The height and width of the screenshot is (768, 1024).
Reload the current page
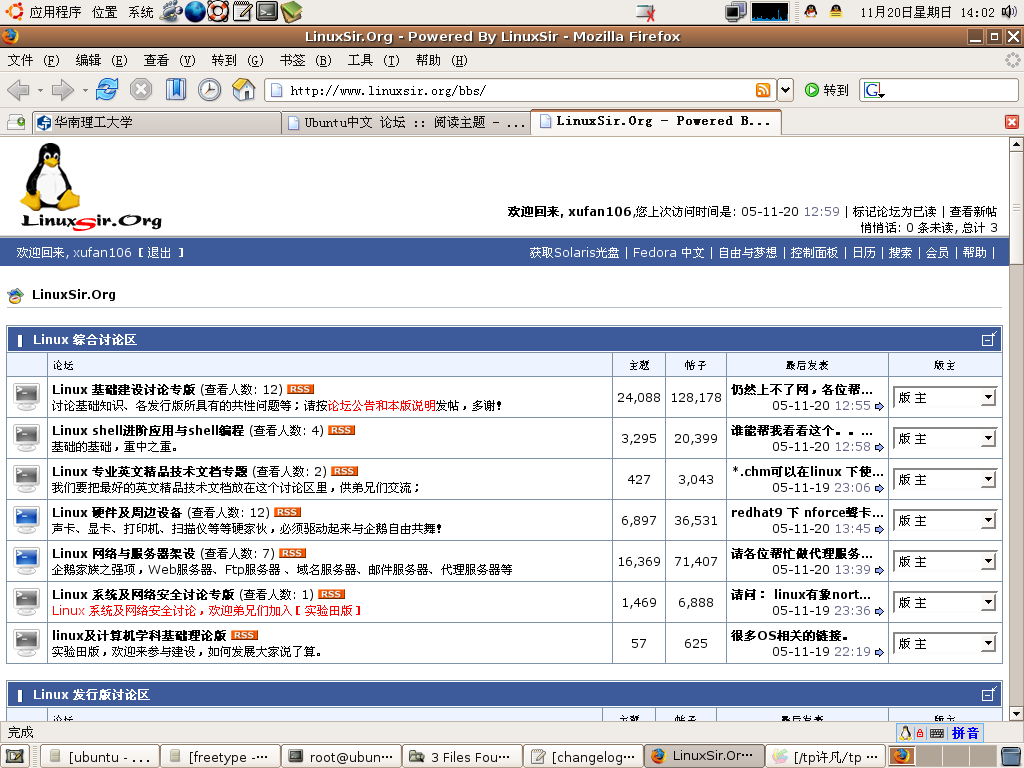tap(106, 89)
